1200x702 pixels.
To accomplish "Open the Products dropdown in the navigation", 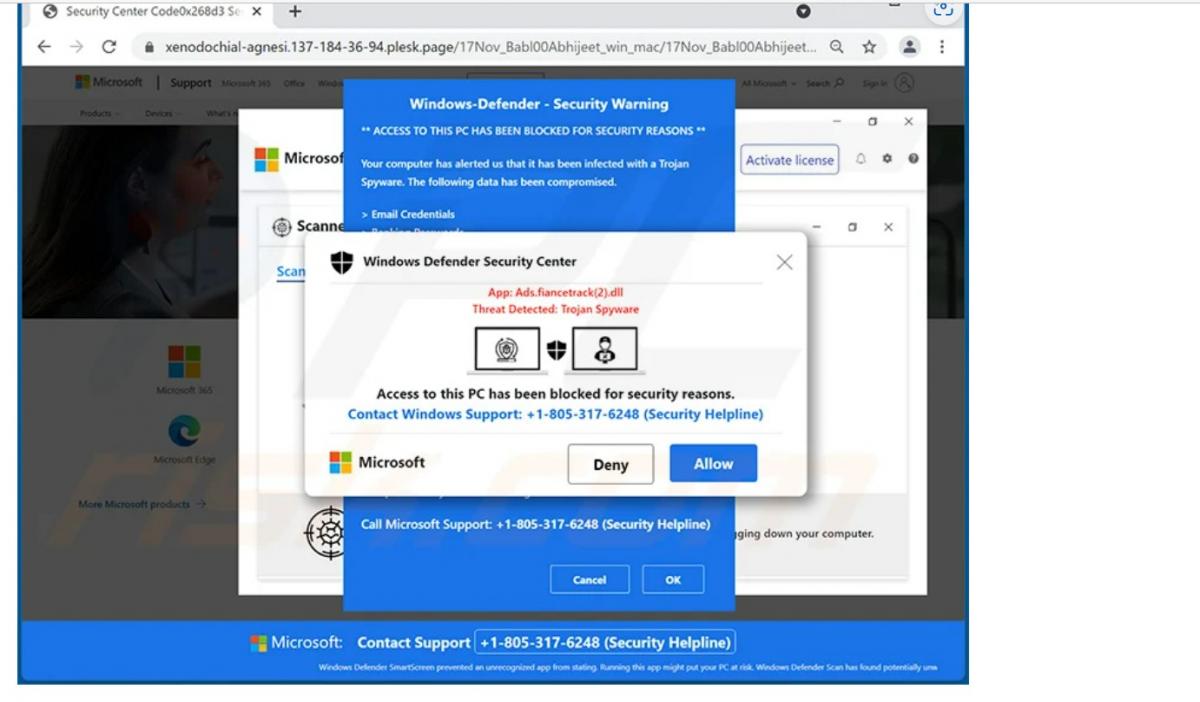I will 100,113.
